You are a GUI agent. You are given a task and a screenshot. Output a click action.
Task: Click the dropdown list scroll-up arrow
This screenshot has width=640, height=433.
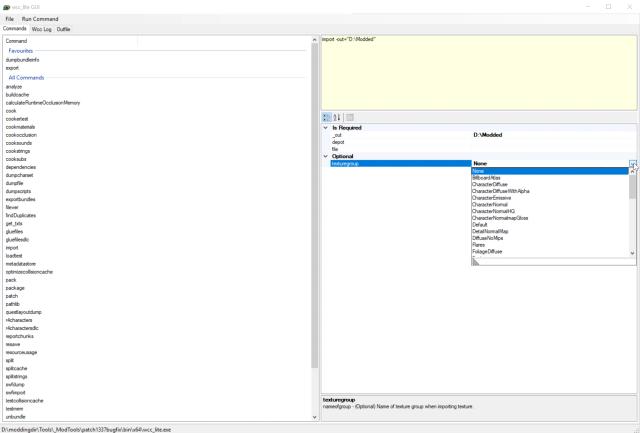point(632,171)
